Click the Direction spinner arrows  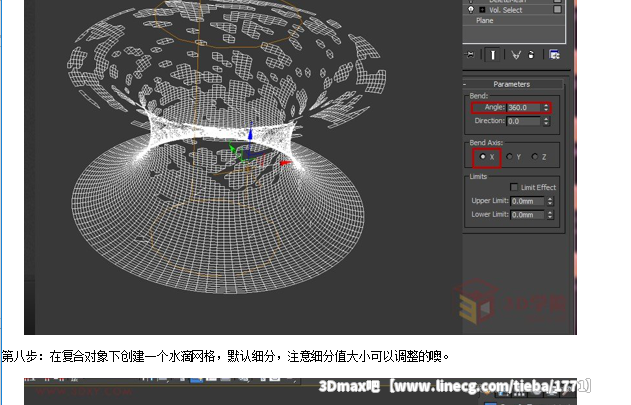(x=546, y=121)
